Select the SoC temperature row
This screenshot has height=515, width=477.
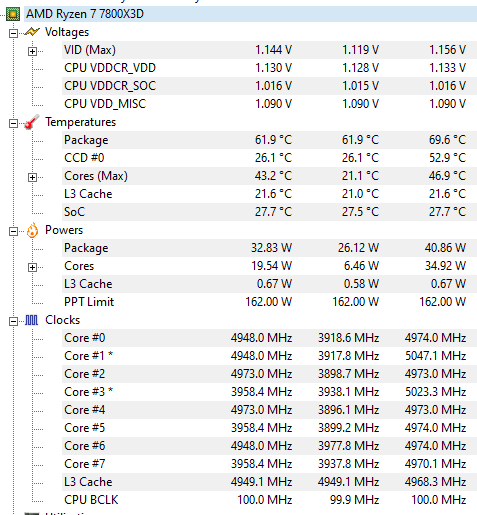point(269,212)
